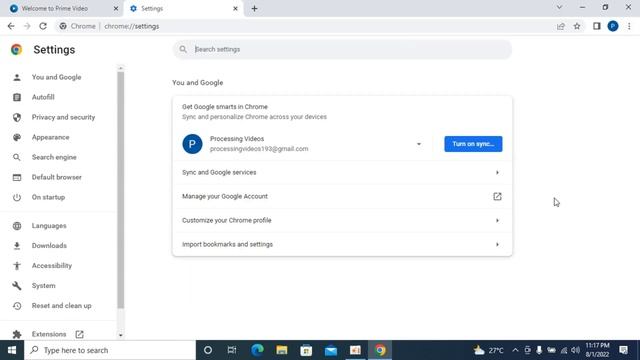Open Mail app from taskbar
Viewport: 640px width, 360px height.
coord(331,350)
